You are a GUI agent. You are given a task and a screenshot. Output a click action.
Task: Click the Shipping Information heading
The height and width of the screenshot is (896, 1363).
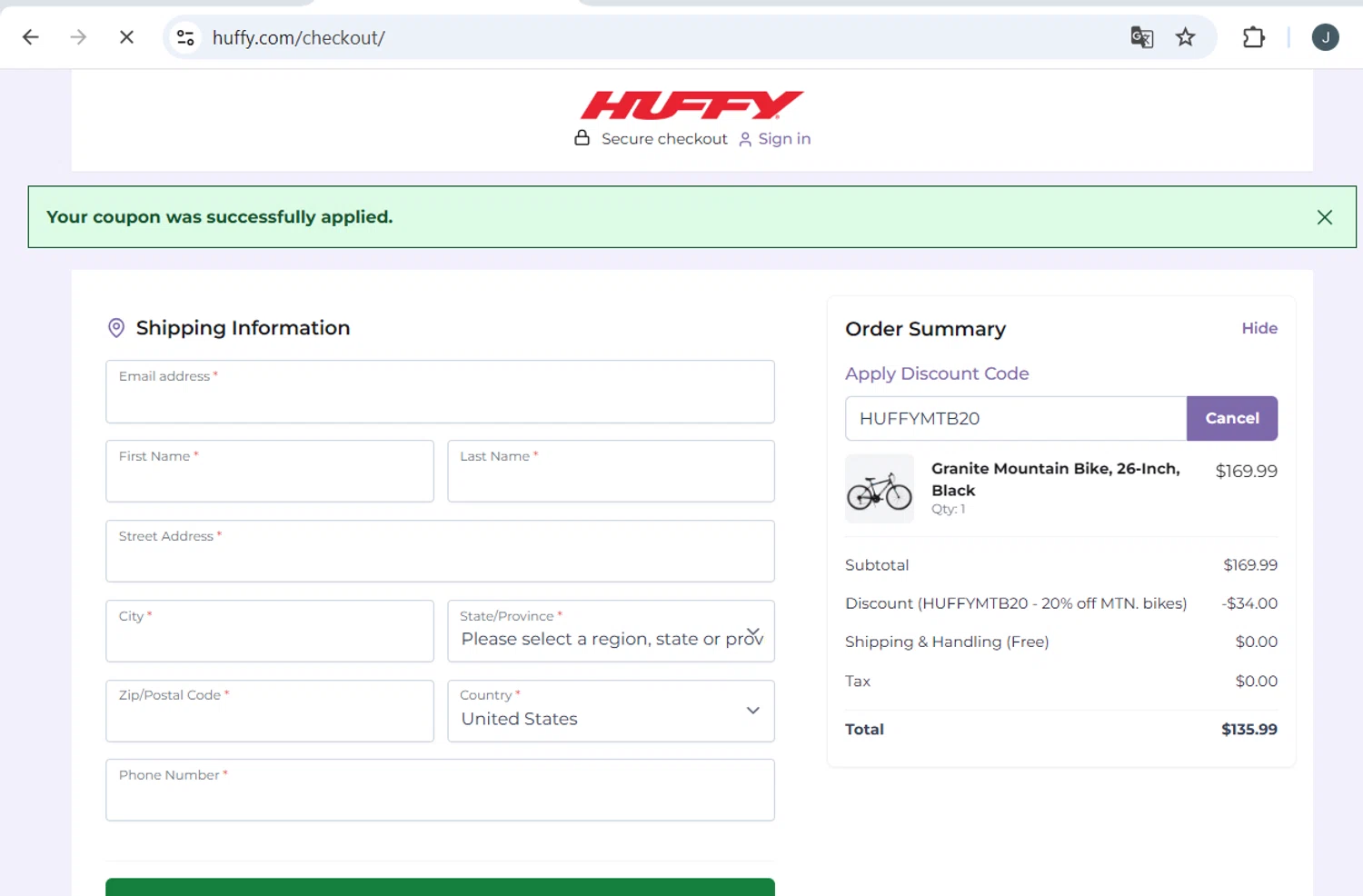tap(243, 328)
